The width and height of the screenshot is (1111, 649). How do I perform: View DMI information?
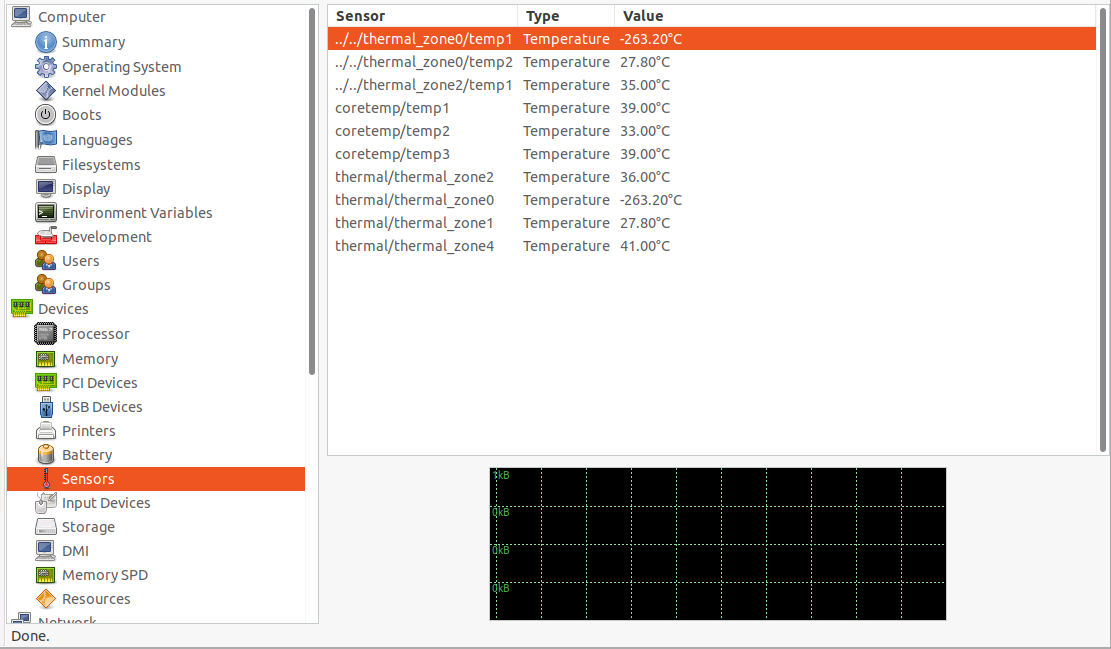click(74, 550)
